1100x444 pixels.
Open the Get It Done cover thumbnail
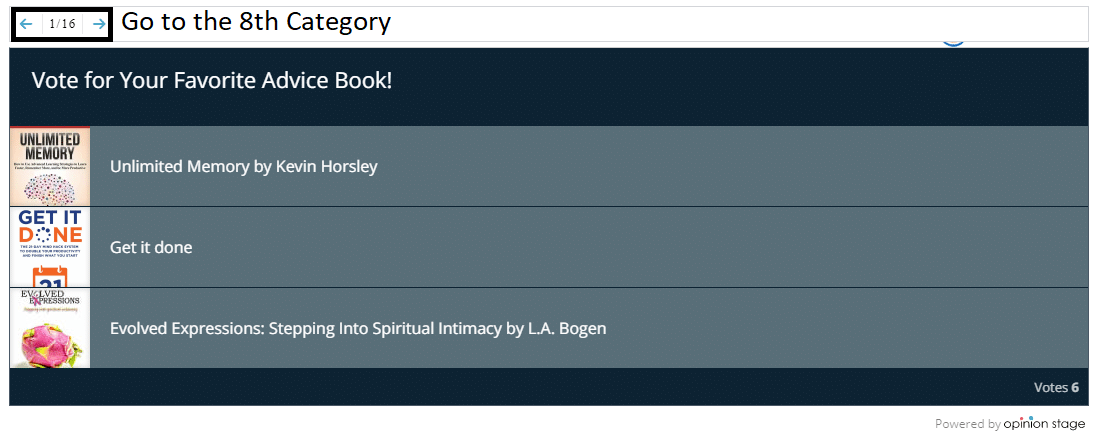tap(50, 247)
